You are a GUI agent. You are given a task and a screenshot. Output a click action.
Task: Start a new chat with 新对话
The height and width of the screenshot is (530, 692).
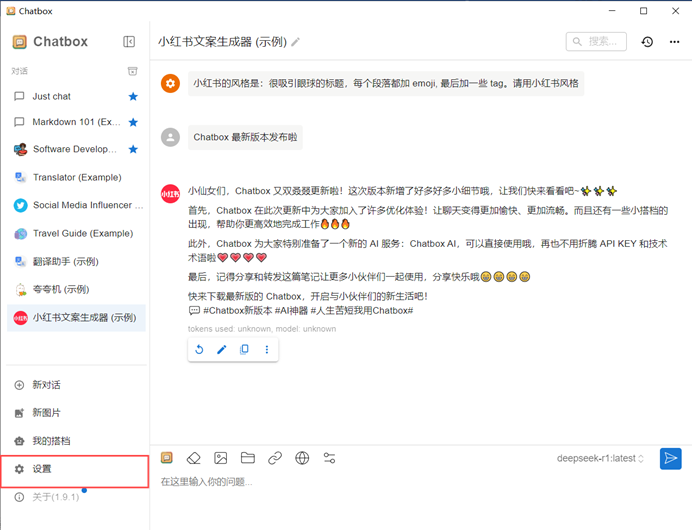coord(76,385)
